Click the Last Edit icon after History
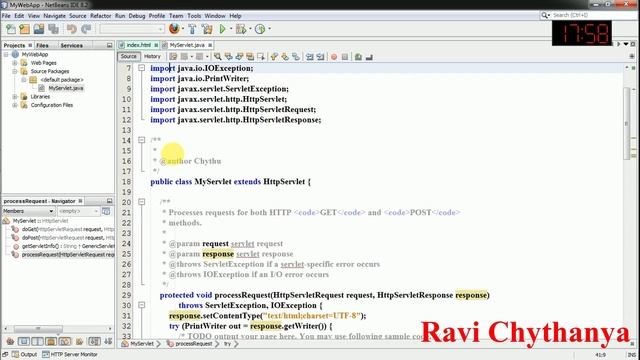This screenshot has height=360, width=640. point(173,57)
